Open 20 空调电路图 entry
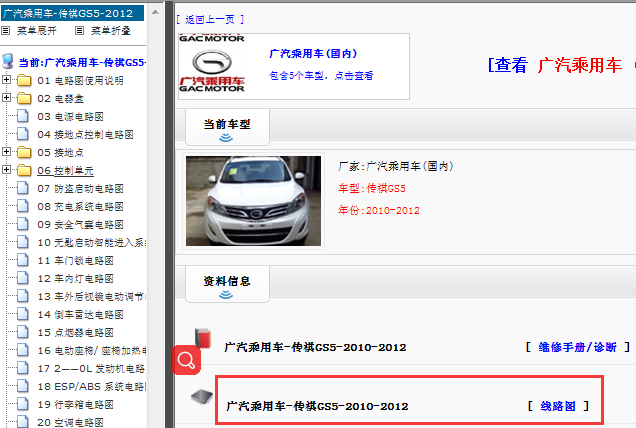This screenshot has height=428, width=636. pyautogui.click(x=71, y=422)
